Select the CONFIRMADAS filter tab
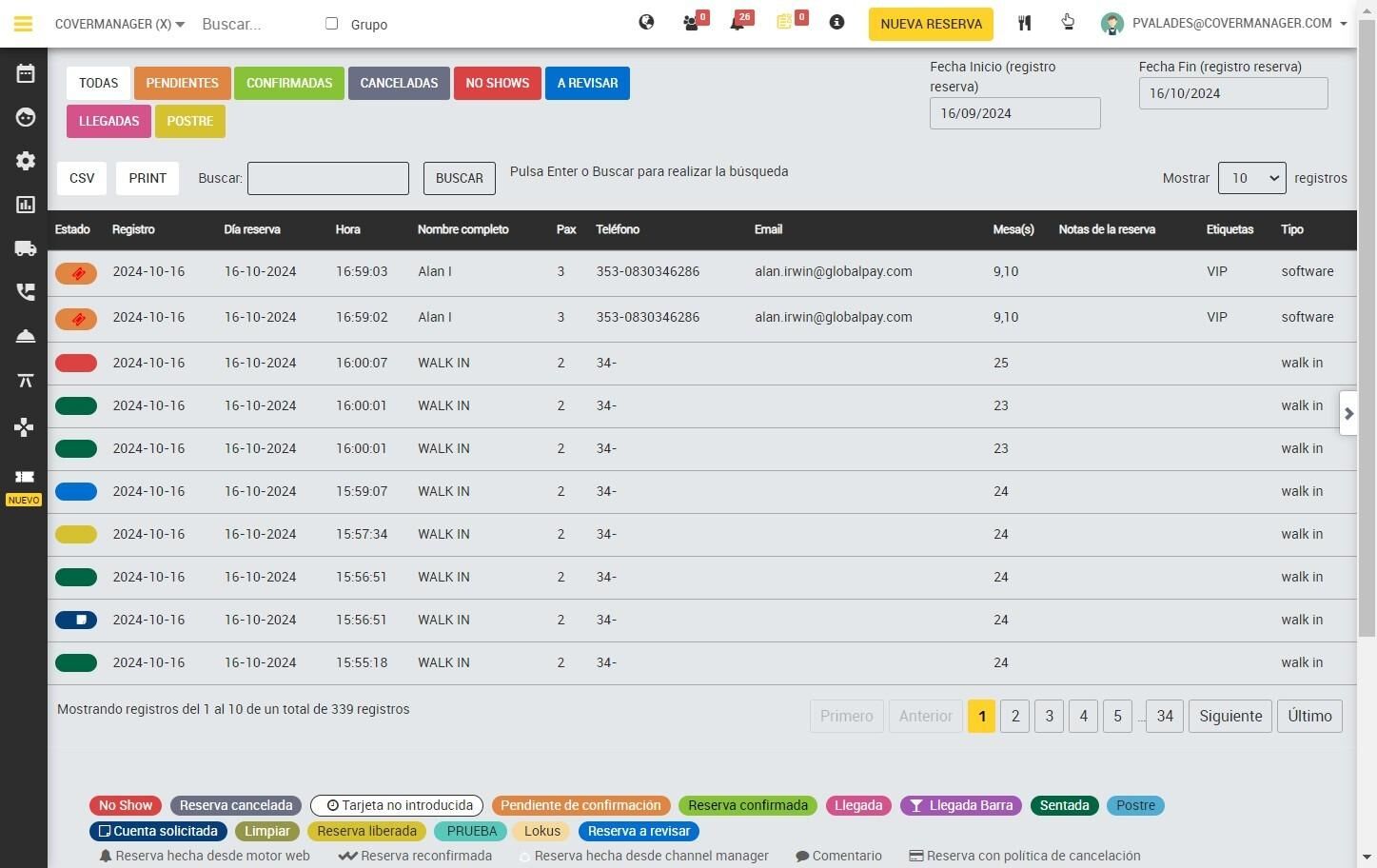The height and width of the screenshot is (868, 1377). tap(289, 83)
